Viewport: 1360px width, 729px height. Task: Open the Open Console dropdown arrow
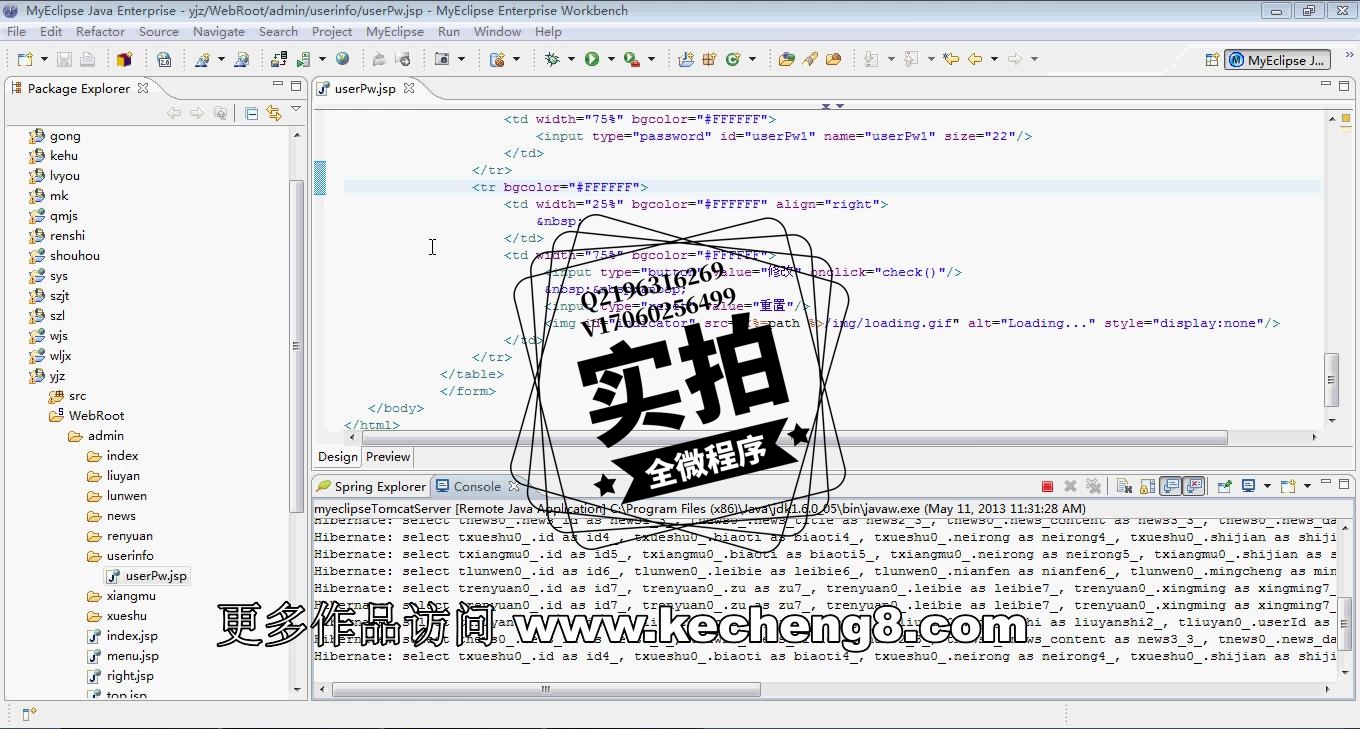click(1306, 486)
